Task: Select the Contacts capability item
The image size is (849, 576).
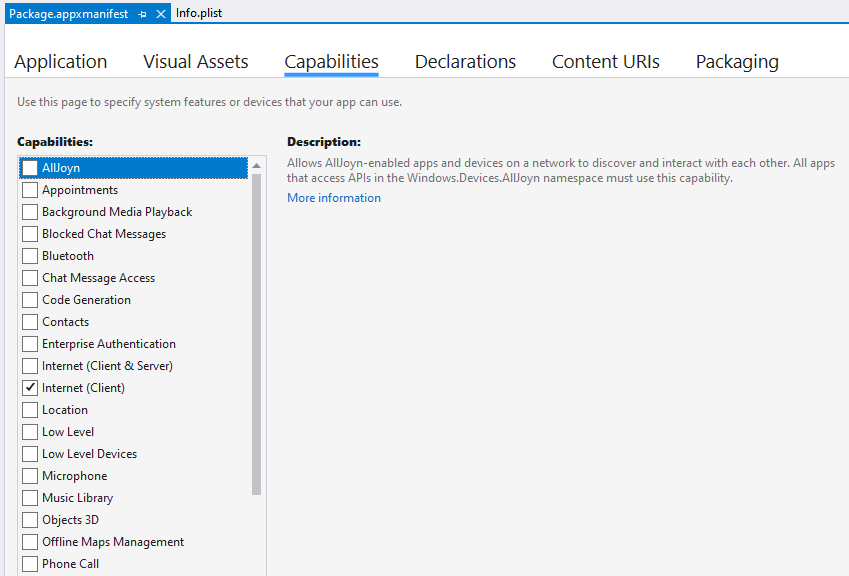Action: coord(134,322)
